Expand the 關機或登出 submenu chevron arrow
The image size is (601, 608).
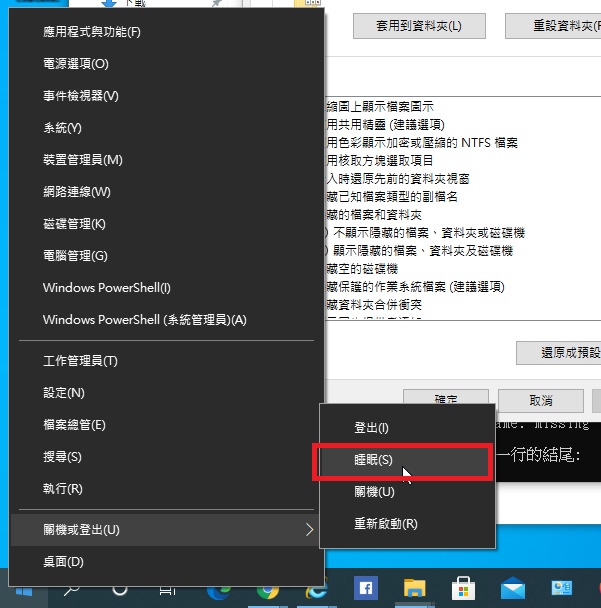(x=309, y=530)
